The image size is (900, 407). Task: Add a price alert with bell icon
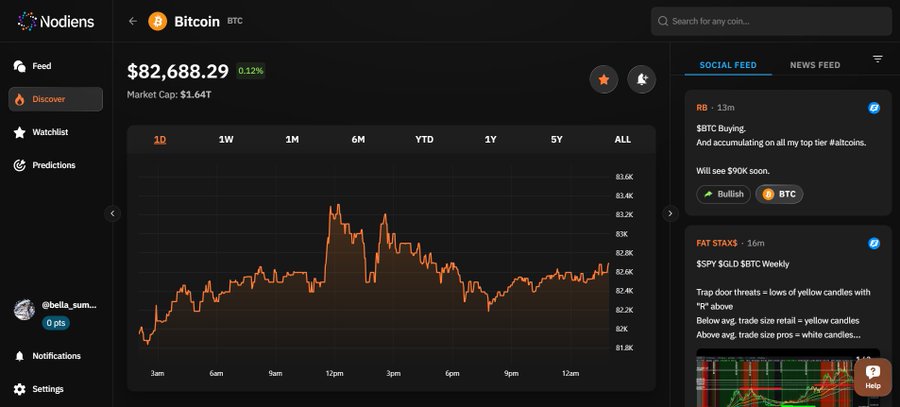[642, 80]
